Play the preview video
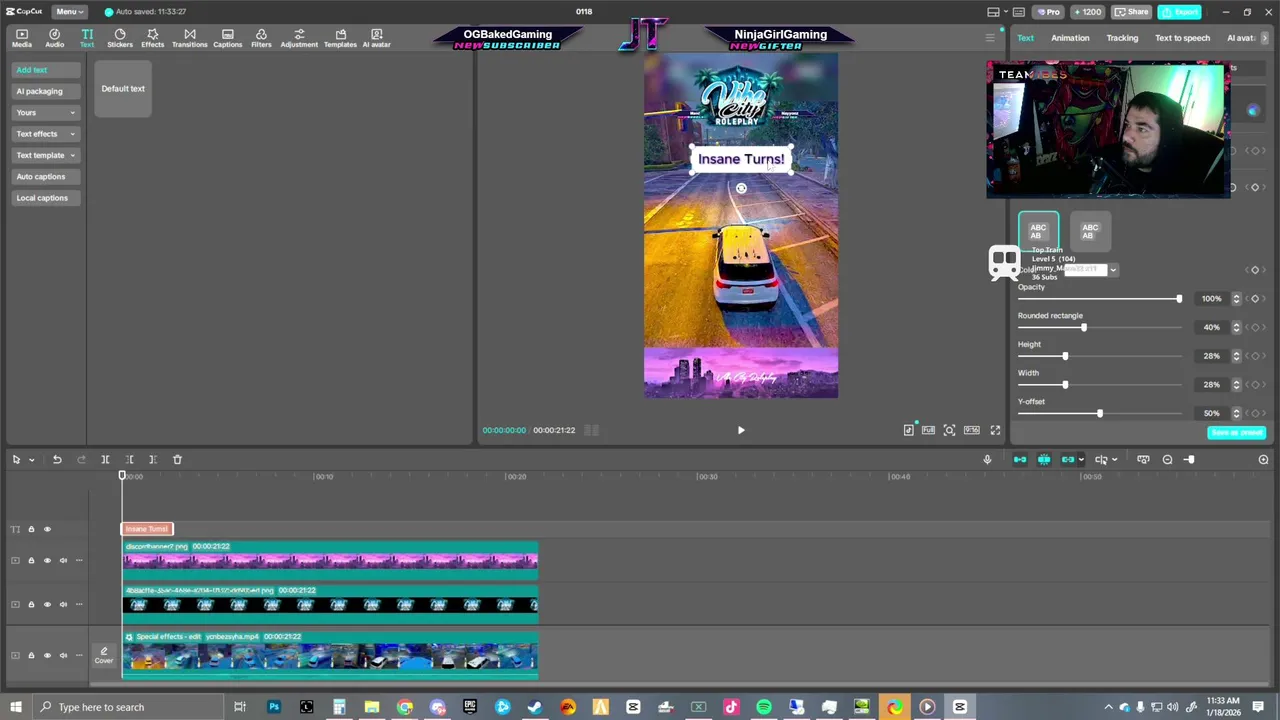 tap(741, 430)
